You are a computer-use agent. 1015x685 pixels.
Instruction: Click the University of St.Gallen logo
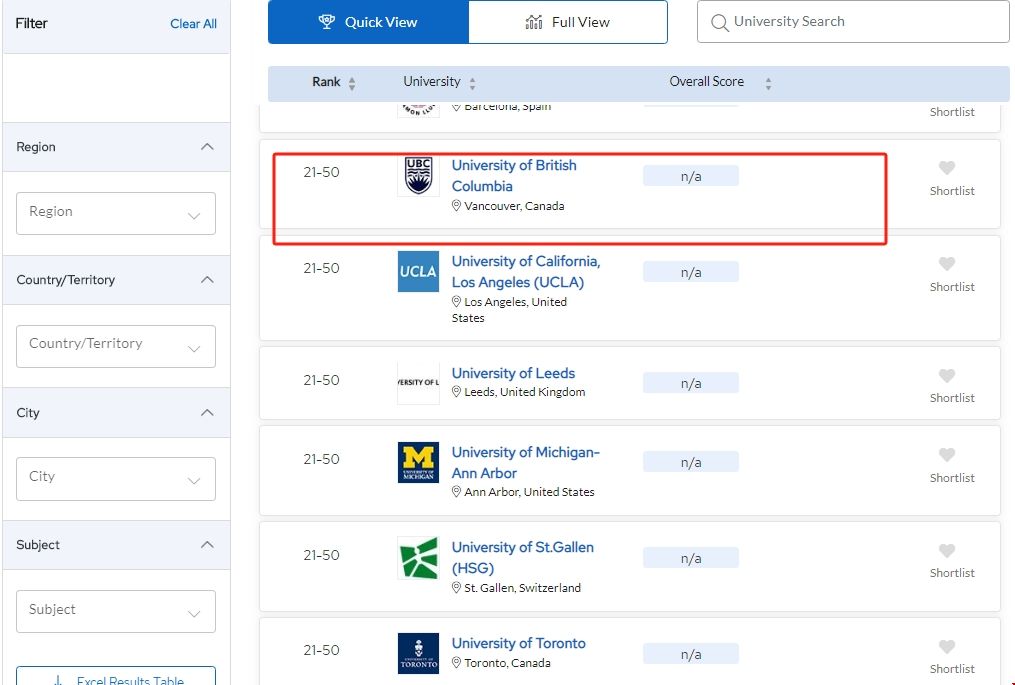click(x=418, y=558)
